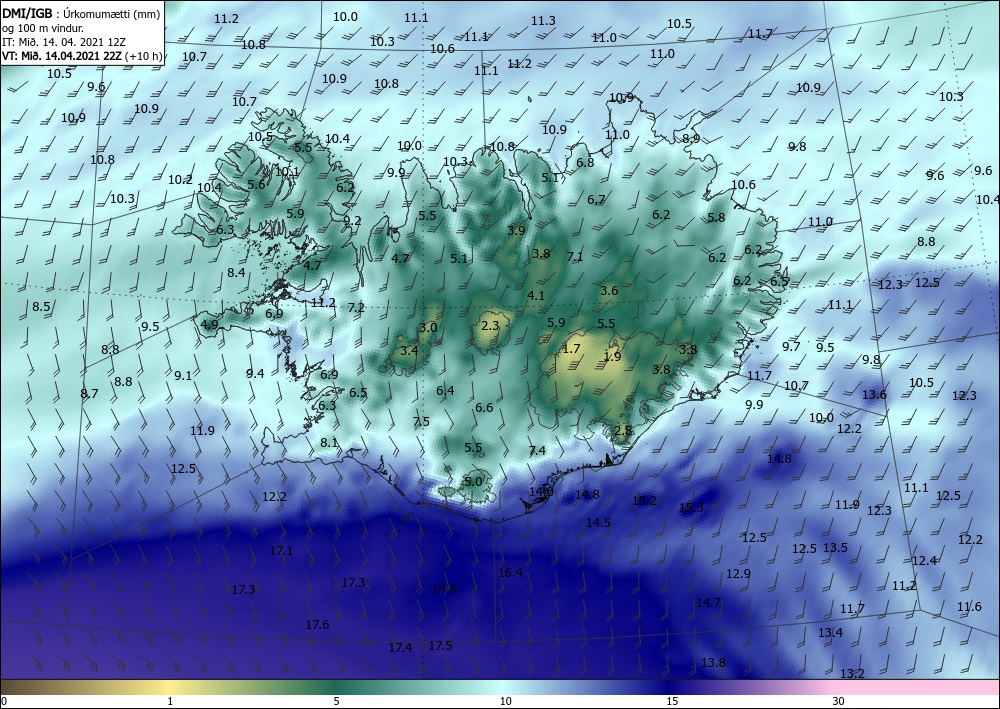This screenshot has width=1000, height=709.
Task: Click the map value "5.0" near the south coast
Action: point(473,481)
